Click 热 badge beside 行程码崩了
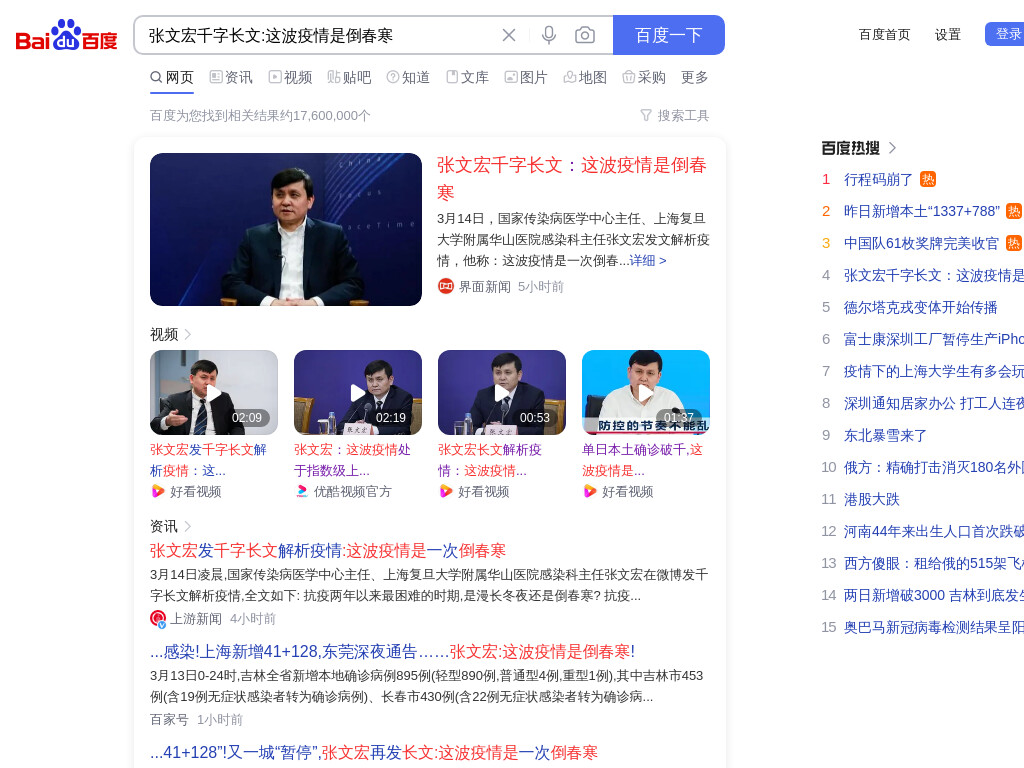Screen dimensions: 1024x768 [x=928, y=179]
